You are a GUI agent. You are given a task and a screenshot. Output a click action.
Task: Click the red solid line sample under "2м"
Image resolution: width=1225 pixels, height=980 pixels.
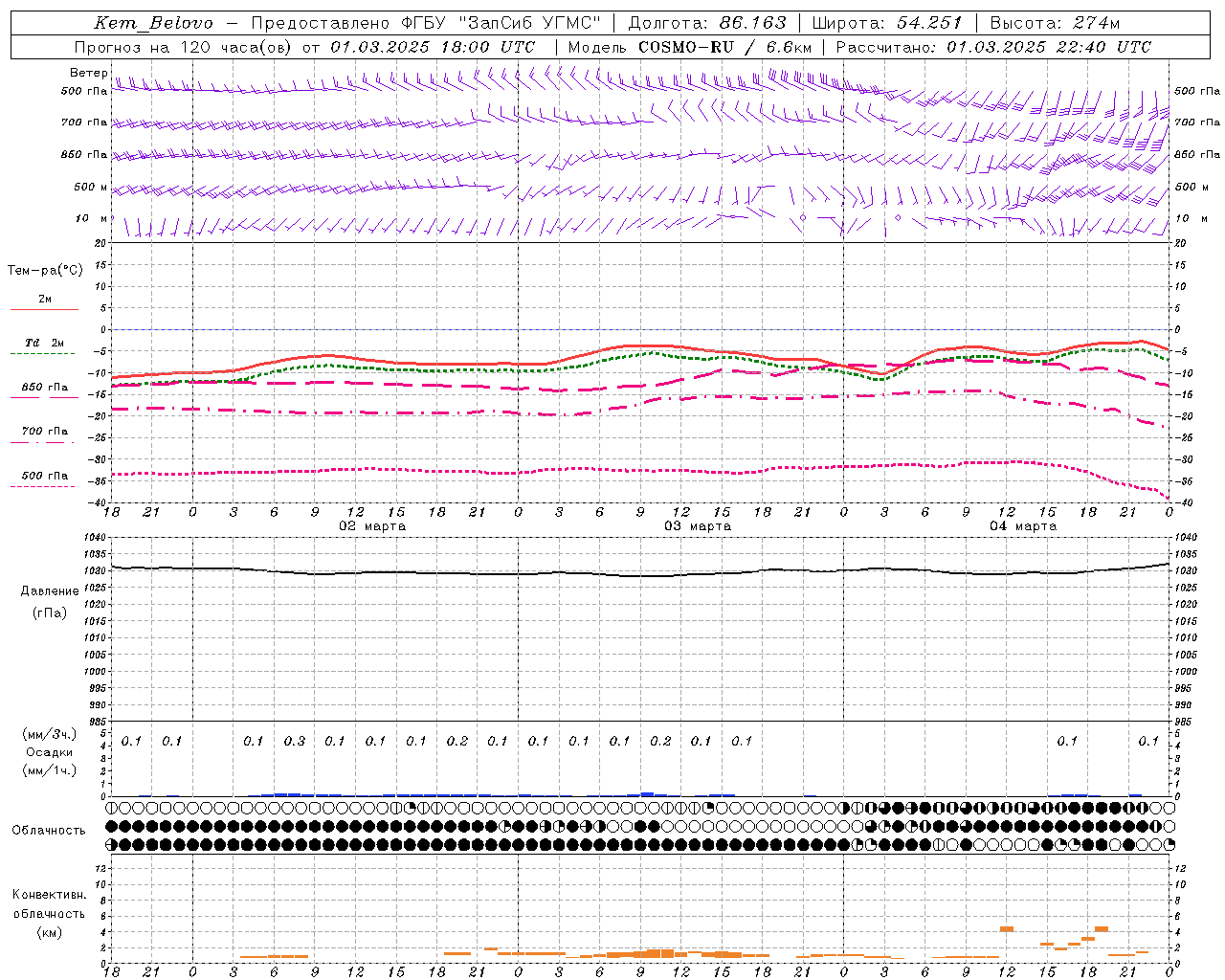pyautogui.click(x=44, y=309)
